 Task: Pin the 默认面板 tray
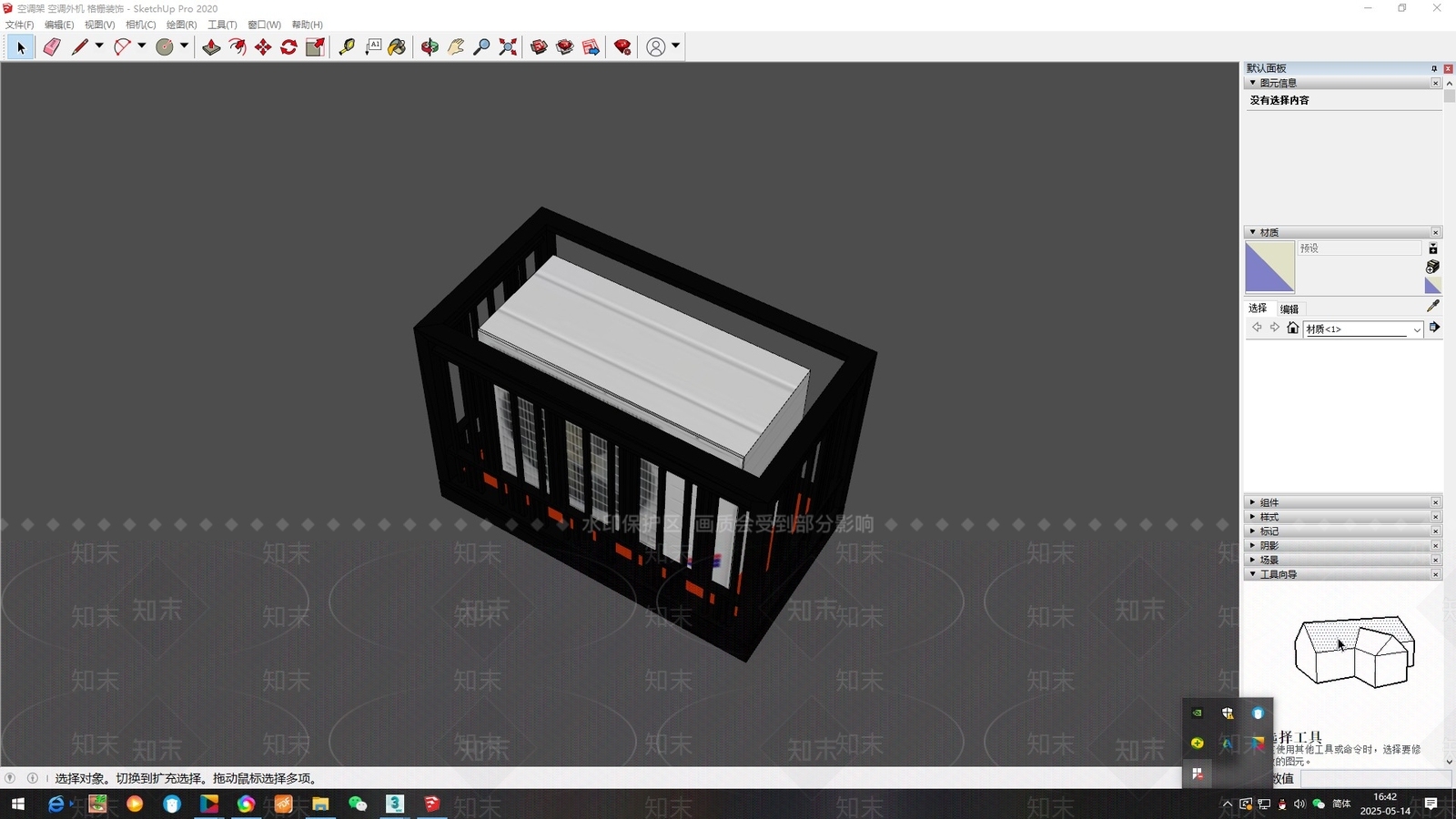click(1434, 68)
